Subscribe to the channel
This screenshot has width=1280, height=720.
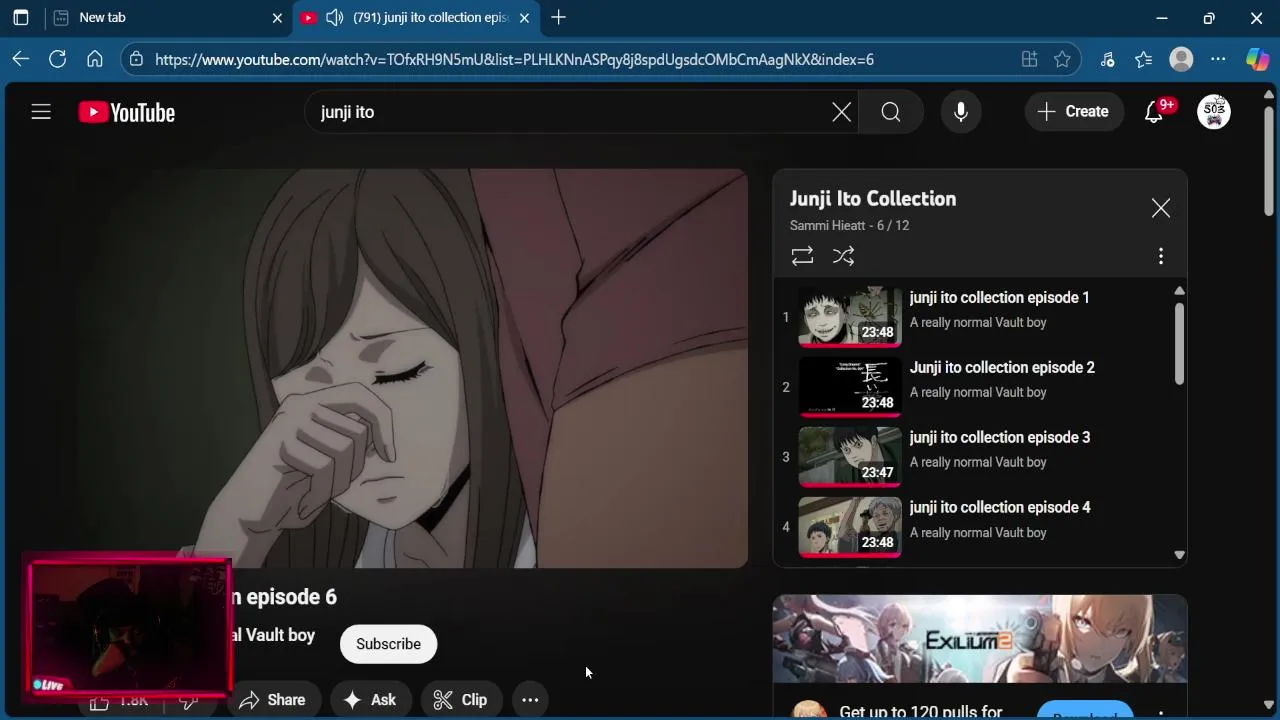388,644
